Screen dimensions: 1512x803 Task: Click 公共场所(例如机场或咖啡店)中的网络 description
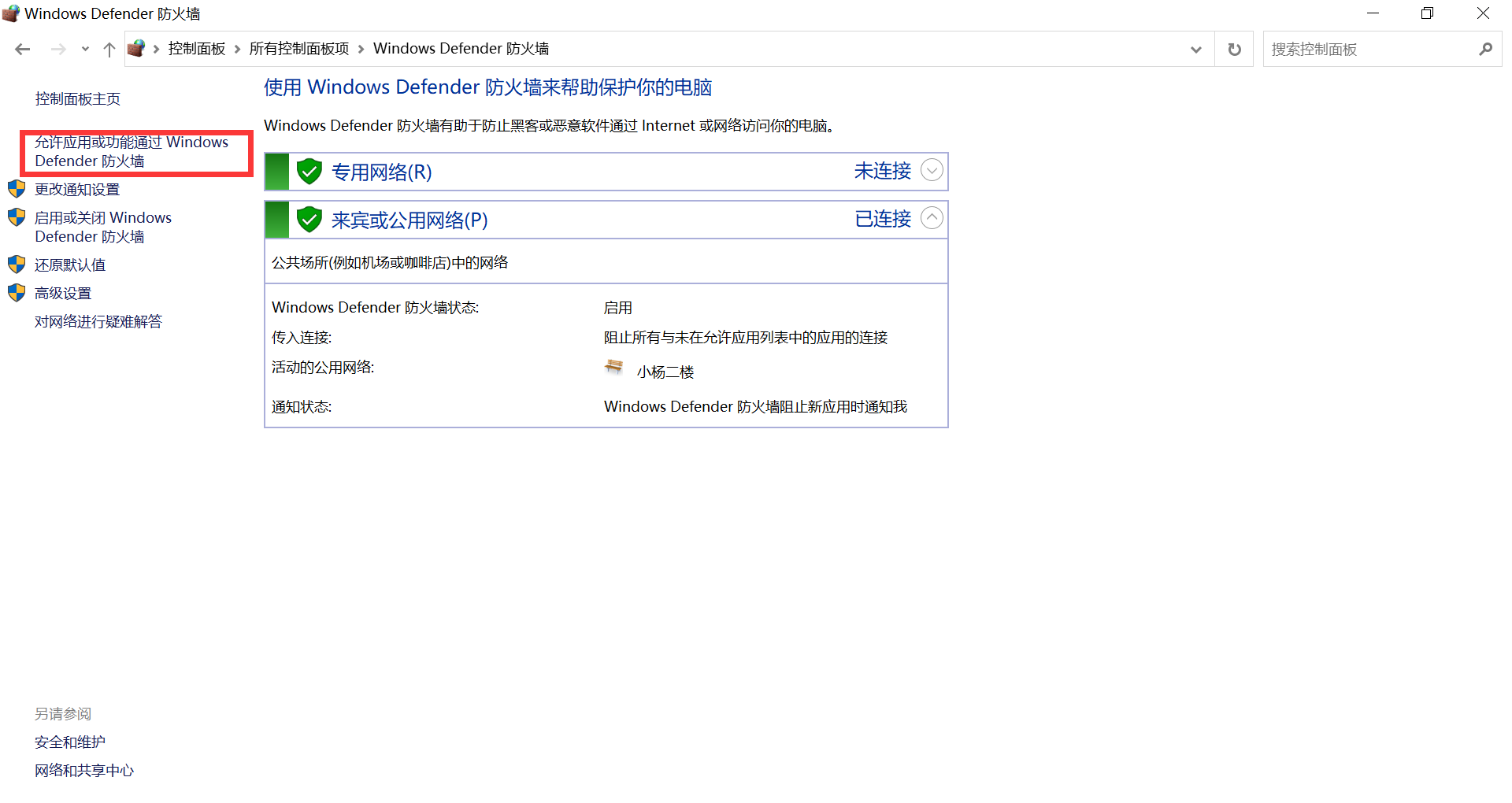(x=390, y=263)
